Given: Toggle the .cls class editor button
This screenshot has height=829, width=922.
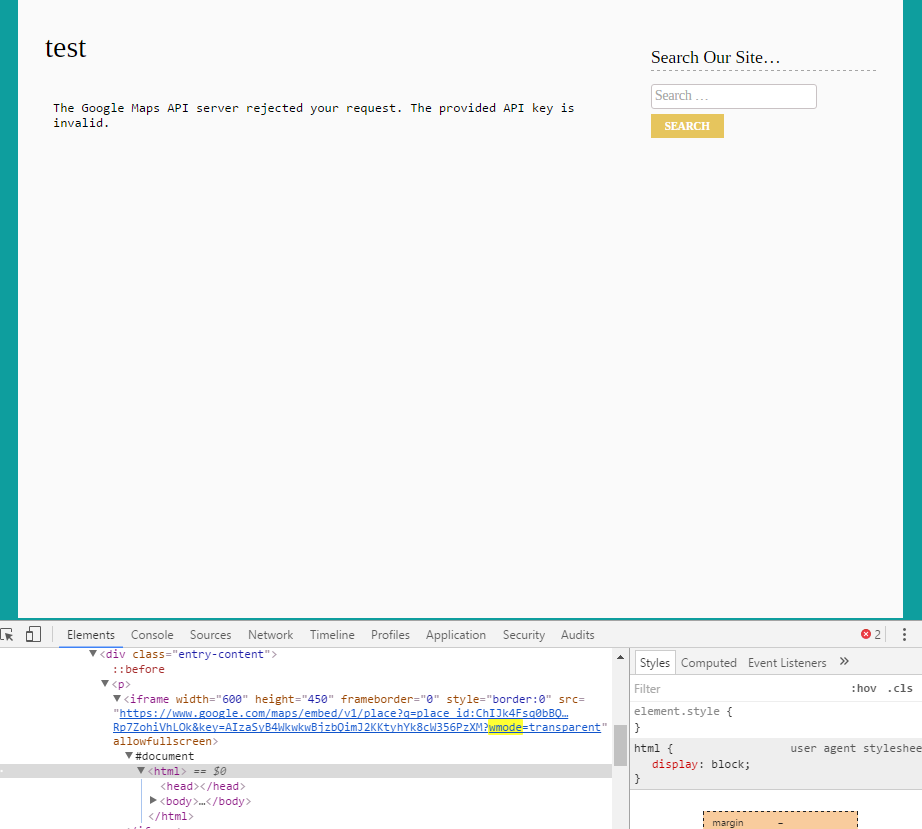Looking at the screenshot, I should (x=900, y=688).
